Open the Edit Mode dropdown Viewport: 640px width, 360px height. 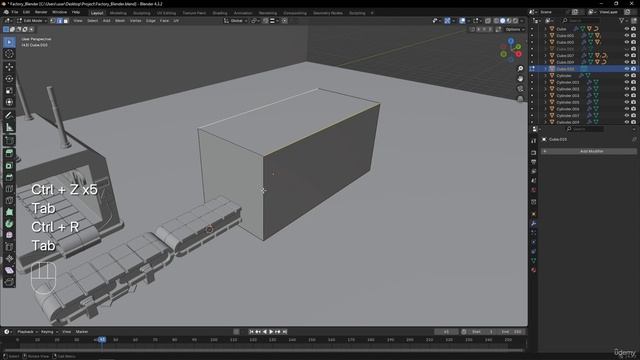(x=31, y=20)
